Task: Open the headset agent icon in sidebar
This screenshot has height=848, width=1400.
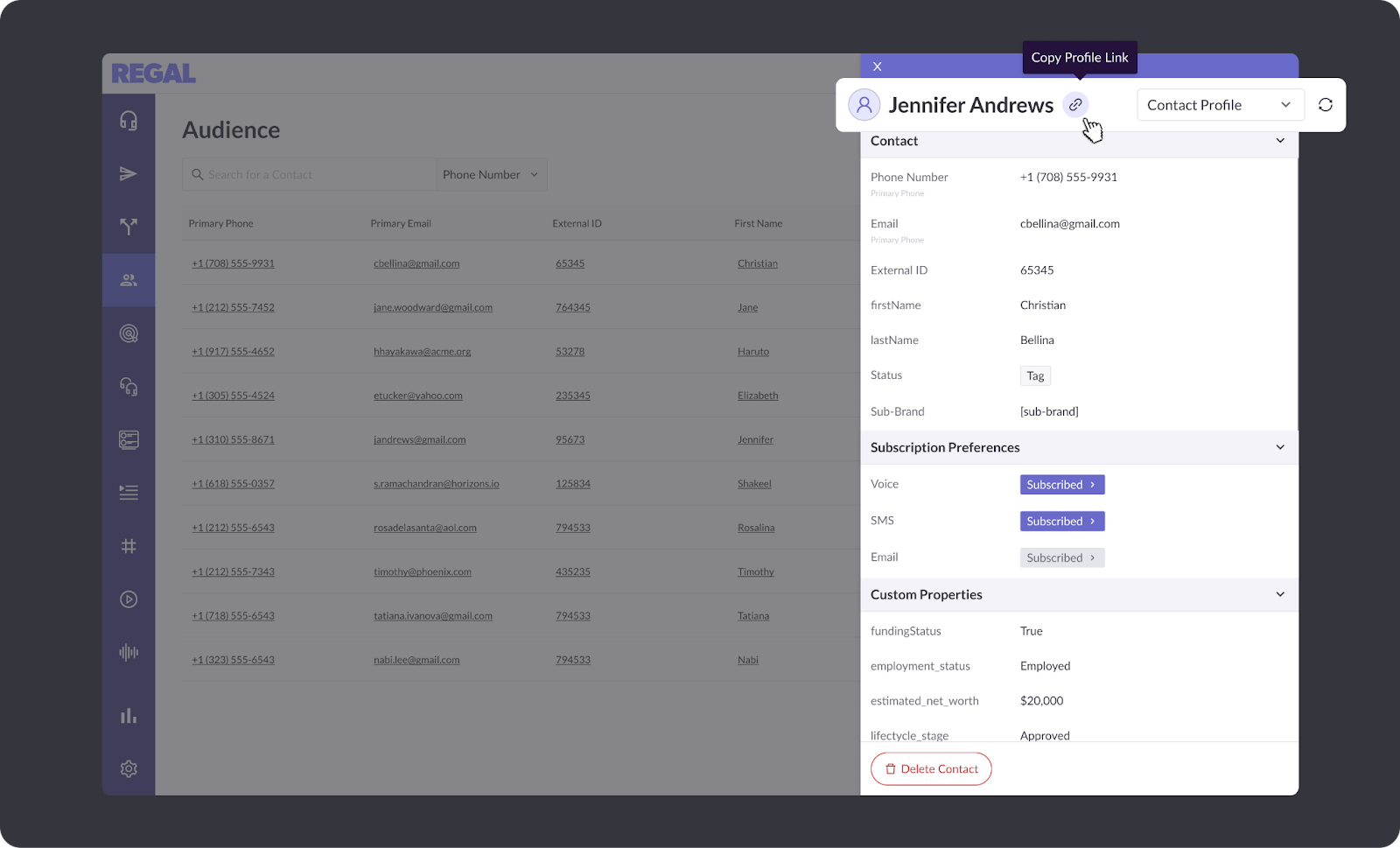Action: pos(129,121)
